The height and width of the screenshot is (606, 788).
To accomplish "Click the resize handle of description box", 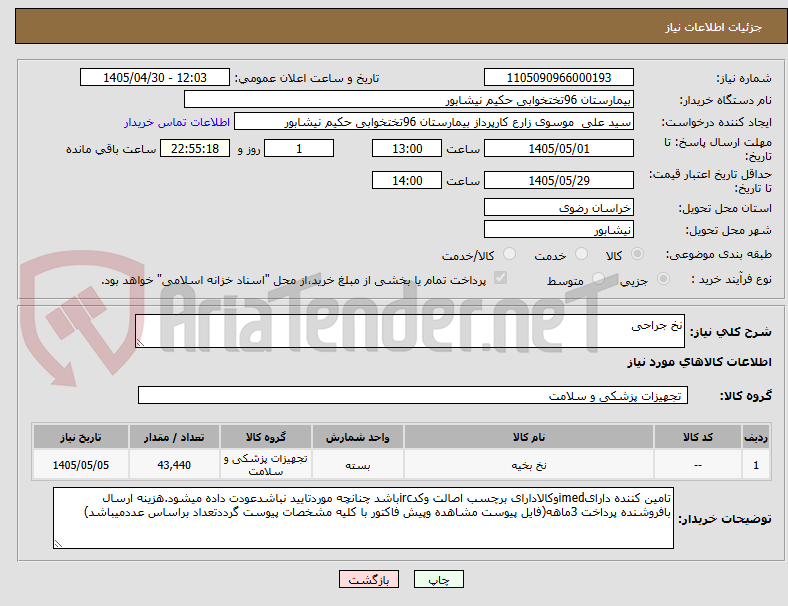I will pos(140,343).
